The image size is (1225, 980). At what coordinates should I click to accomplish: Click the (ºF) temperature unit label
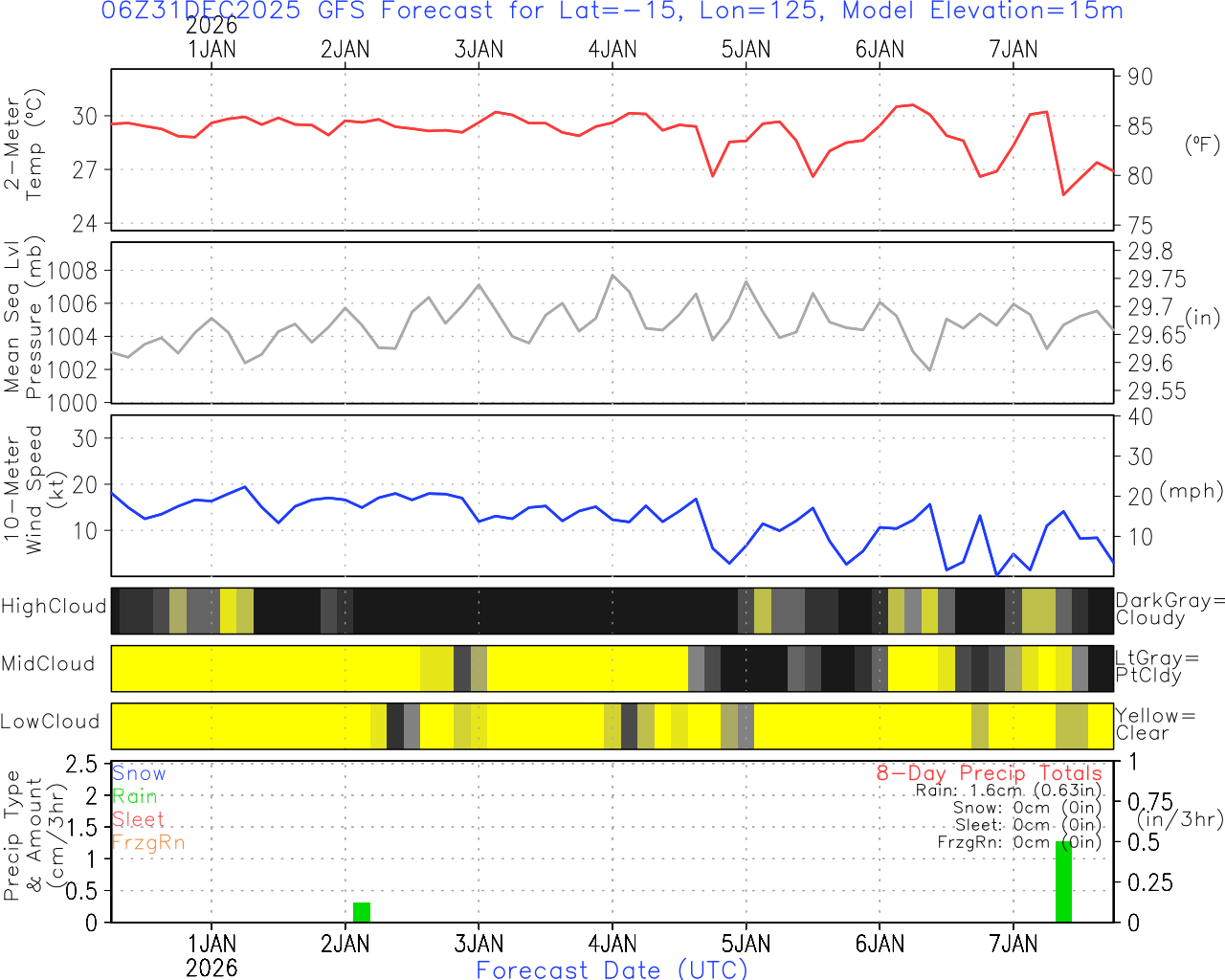coord(1202,145)
